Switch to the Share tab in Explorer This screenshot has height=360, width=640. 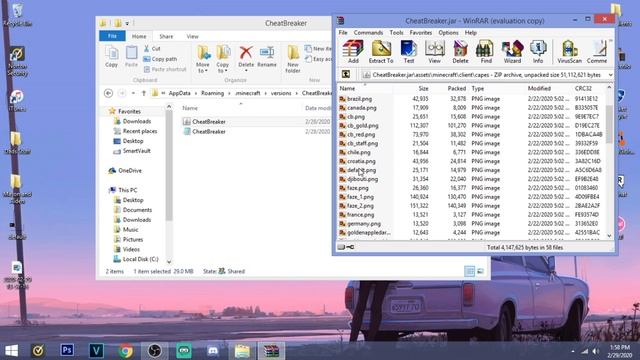point(166,36)
